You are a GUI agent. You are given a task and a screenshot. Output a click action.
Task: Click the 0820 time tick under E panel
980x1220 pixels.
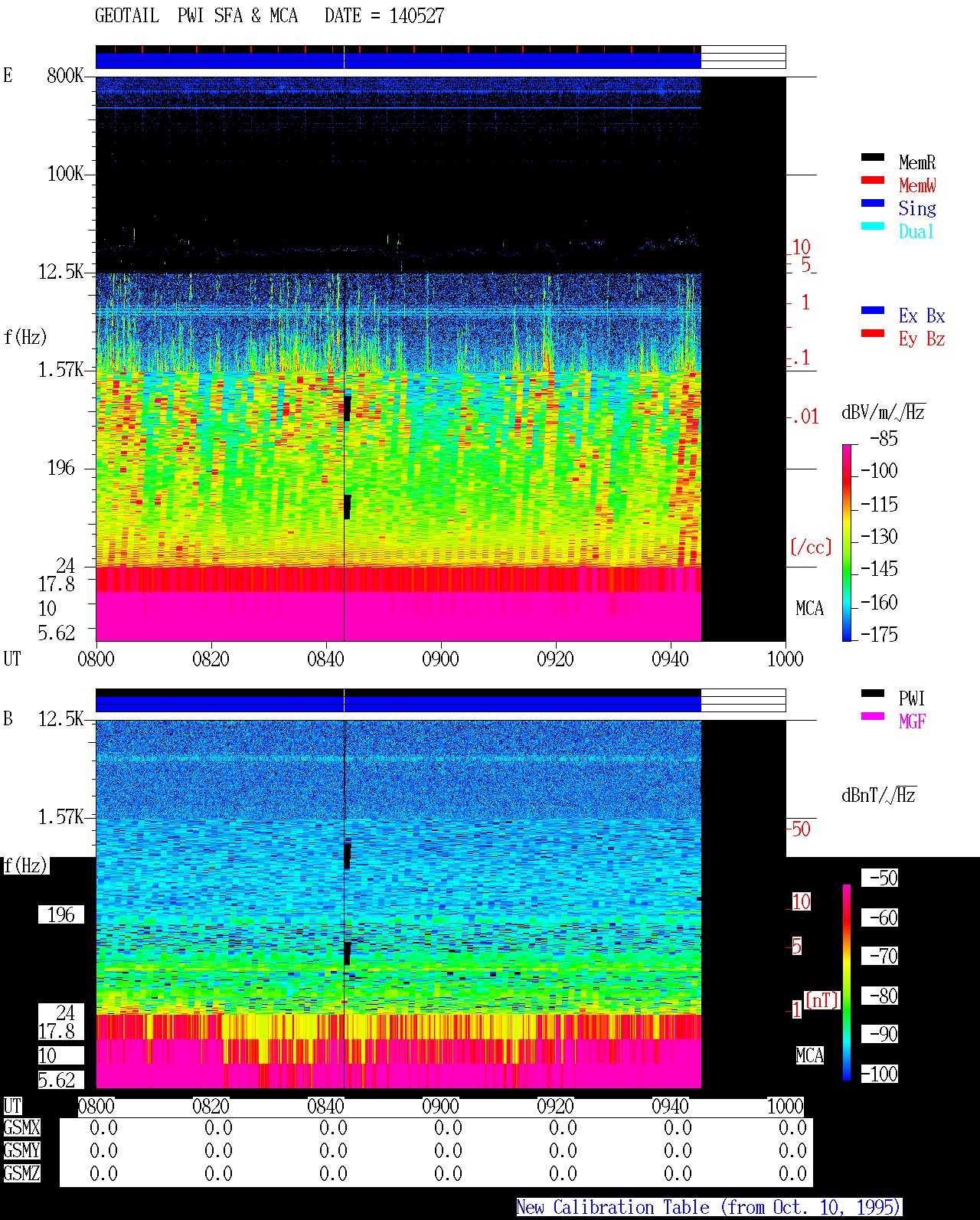(x=211, y=659)
